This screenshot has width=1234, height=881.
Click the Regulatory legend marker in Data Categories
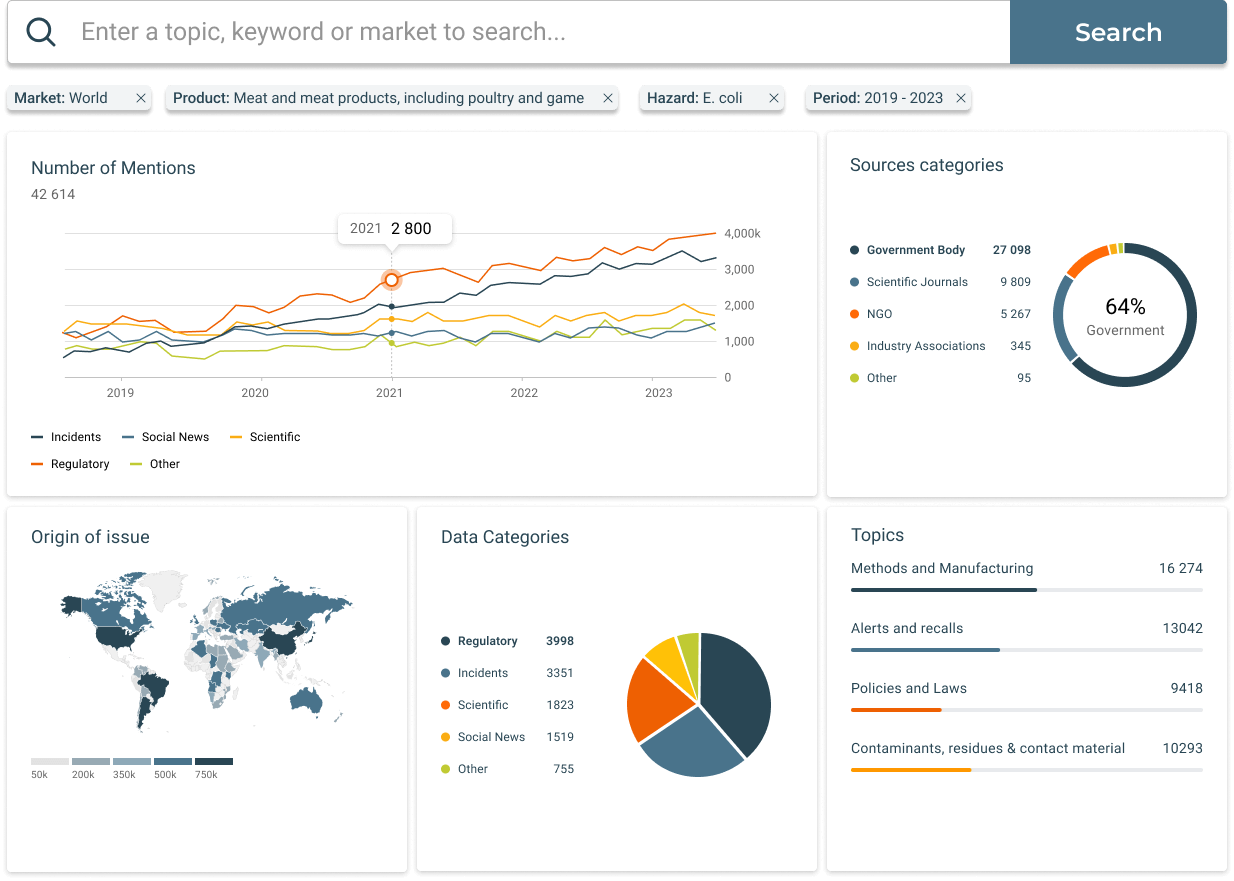[447, 641]
